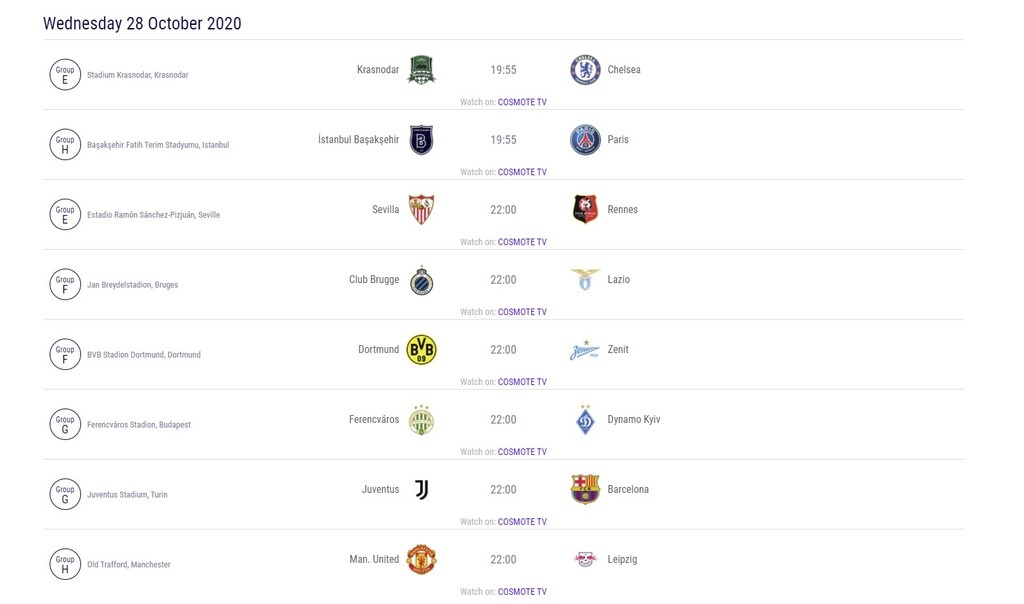Click the Dynamo Kyiv crest
The image size is (1024, 604).
[x=585, y=420]
